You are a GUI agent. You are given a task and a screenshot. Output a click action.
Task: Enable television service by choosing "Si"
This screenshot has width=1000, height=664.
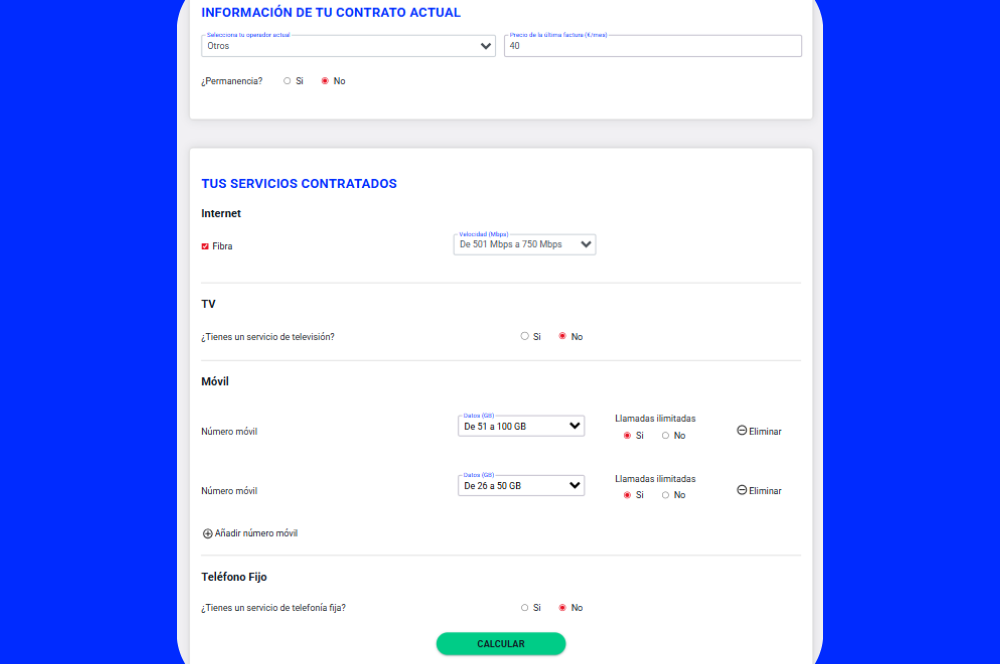(x=524, y=336)
